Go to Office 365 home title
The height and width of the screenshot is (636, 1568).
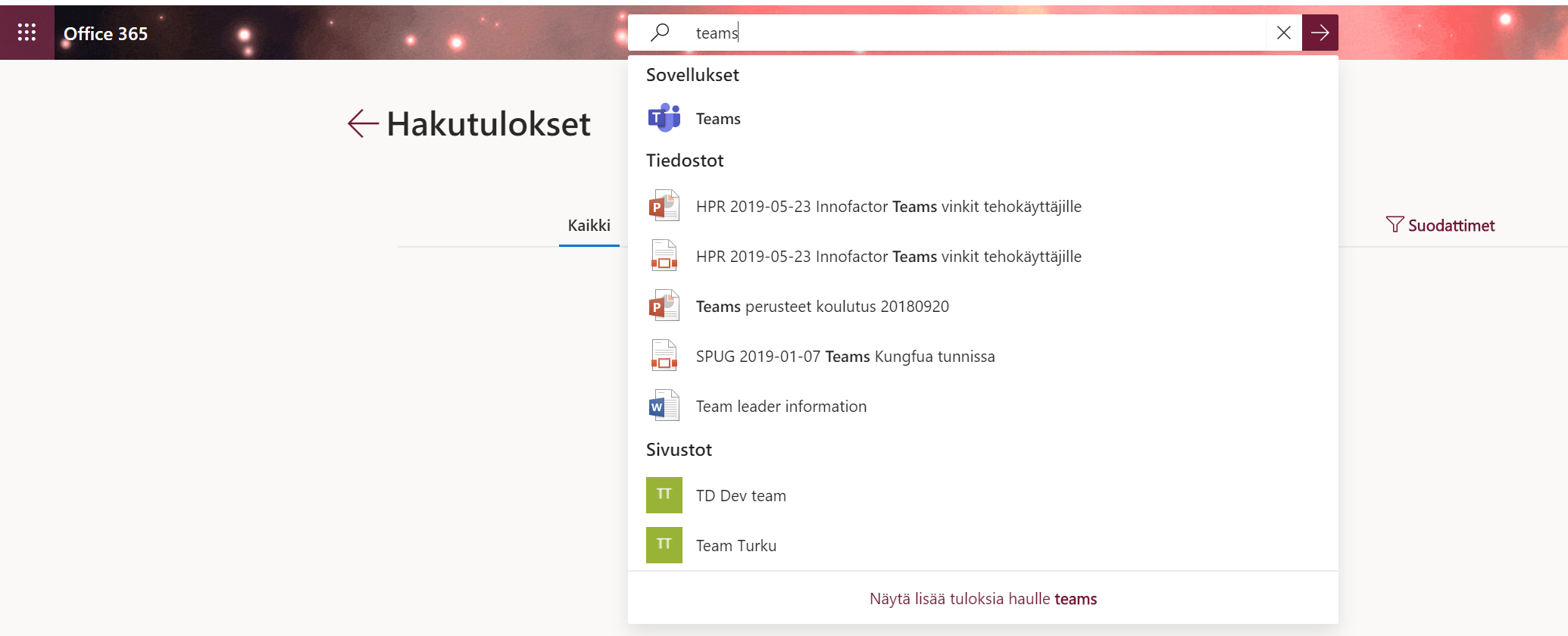pos(105,33)
